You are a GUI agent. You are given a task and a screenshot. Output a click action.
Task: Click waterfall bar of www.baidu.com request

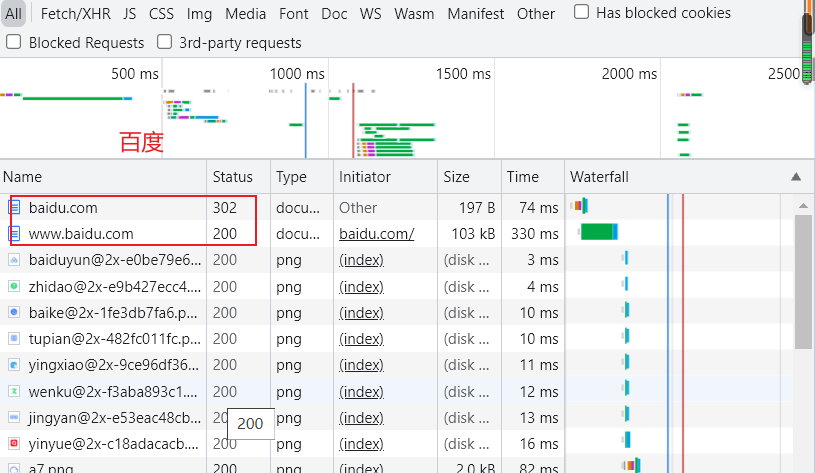[x=599, y=232]
